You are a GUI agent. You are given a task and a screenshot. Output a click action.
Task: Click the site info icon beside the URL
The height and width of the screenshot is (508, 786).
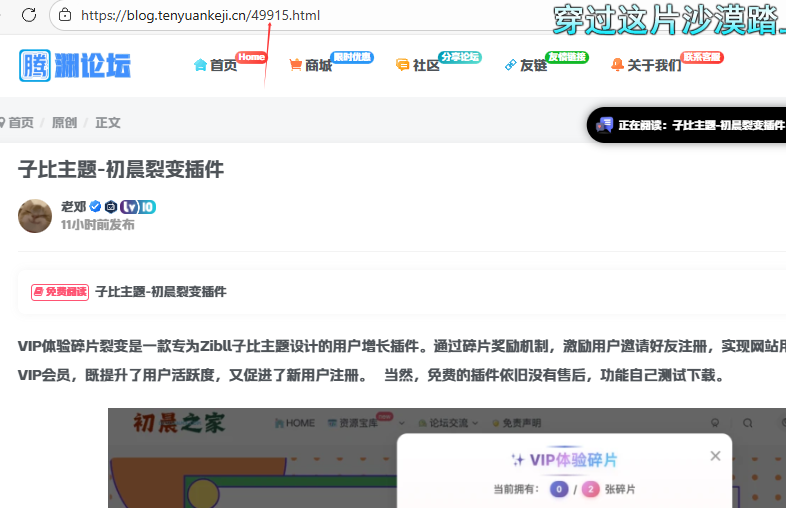click(x=65, y=15)
